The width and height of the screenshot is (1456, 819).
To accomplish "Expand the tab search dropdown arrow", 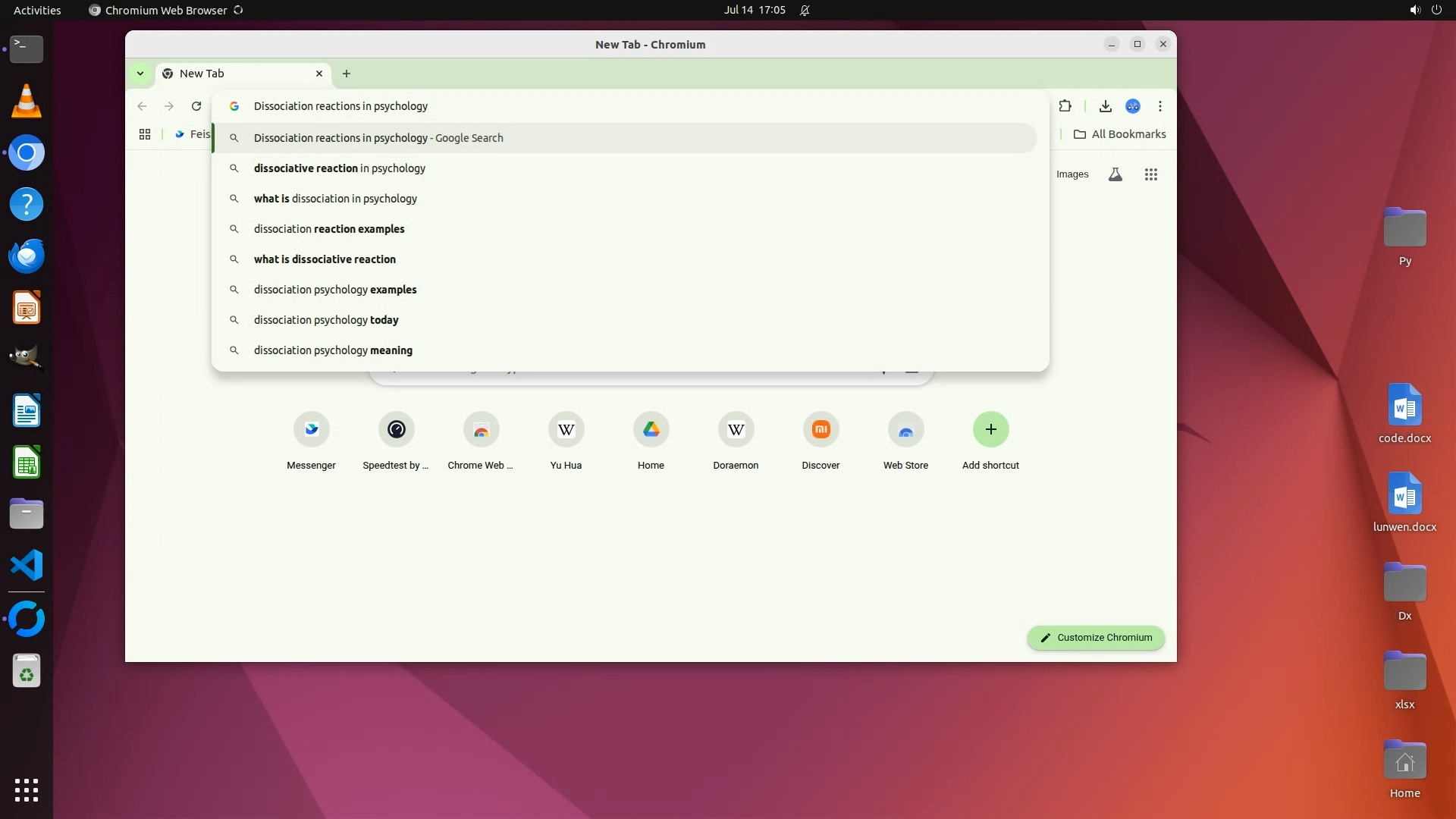I will point(140,74).
